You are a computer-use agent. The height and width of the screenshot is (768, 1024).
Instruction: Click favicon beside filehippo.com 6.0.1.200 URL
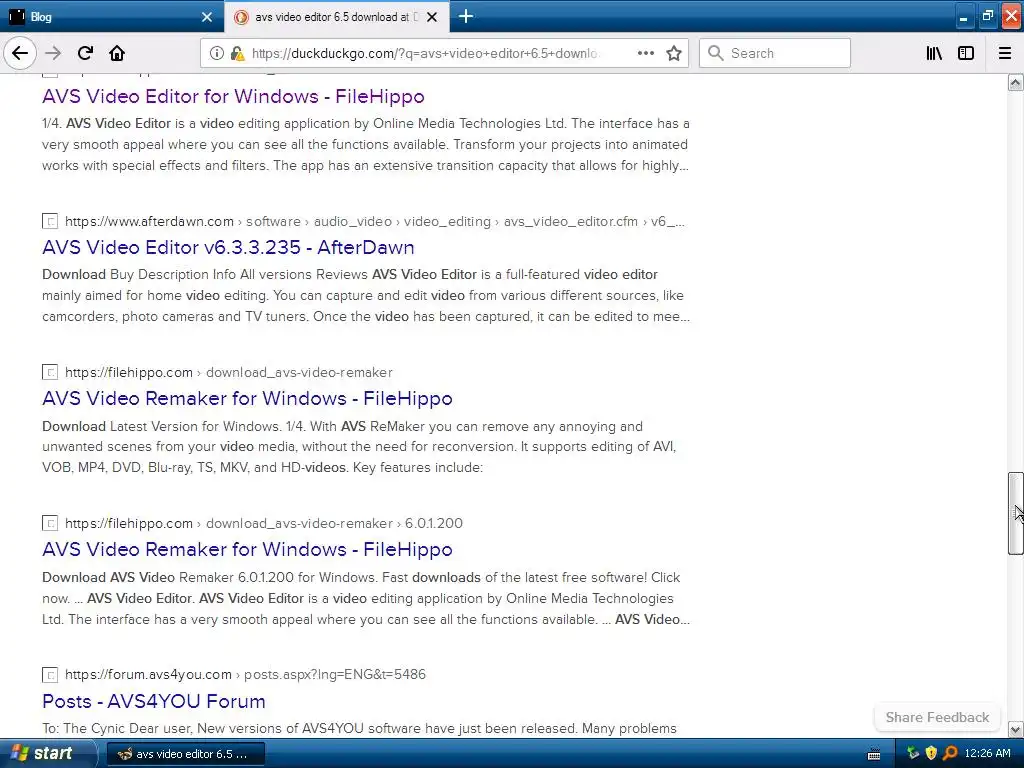50,523
